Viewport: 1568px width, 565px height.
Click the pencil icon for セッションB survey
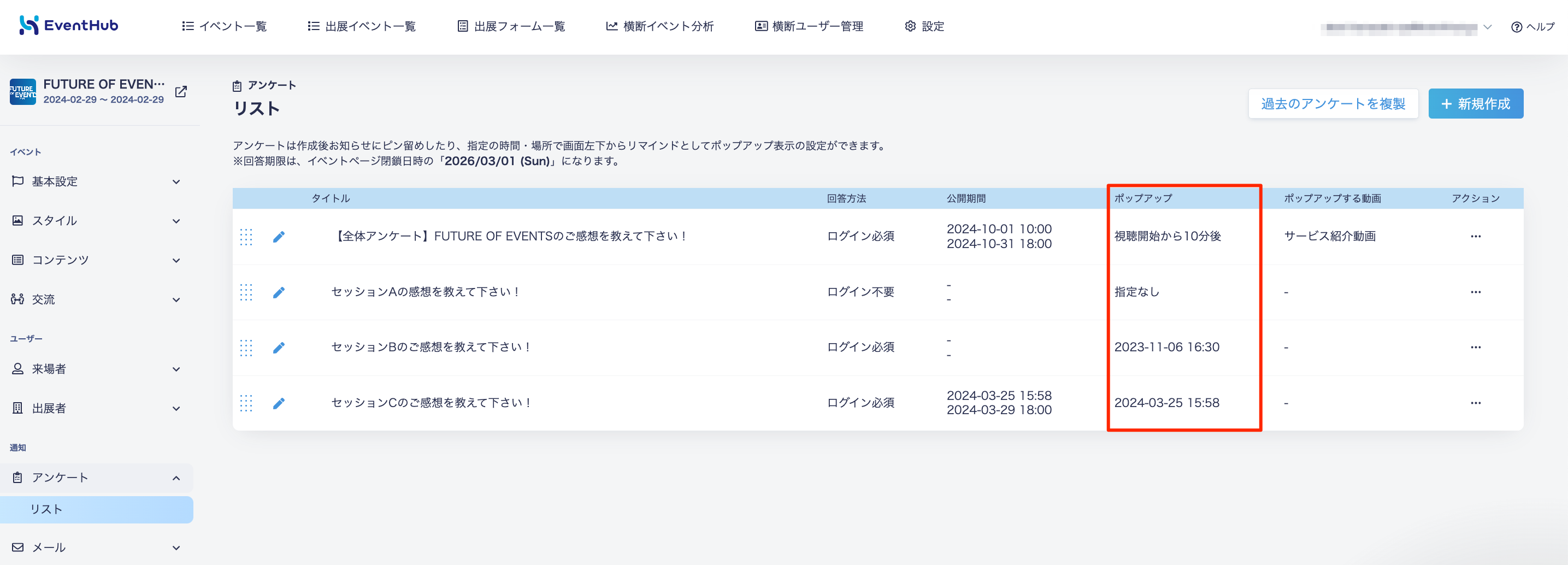coord(279,348)
